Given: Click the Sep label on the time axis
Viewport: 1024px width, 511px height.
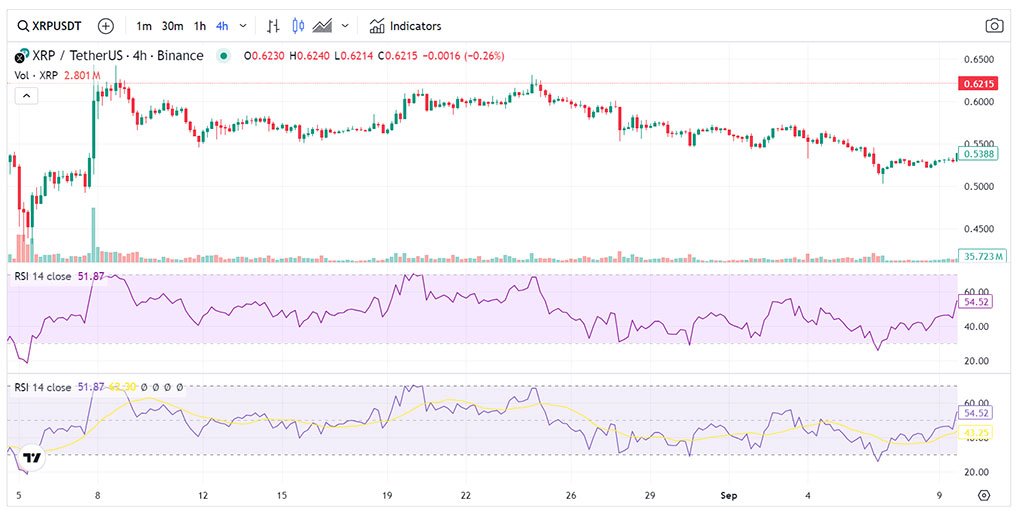Looking at the screenshot, I should 730,495.
